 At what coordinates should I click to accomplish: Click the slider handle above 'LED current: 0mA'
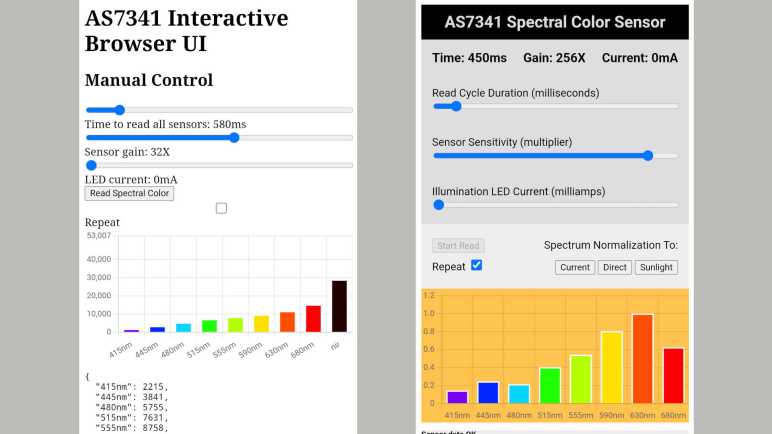coord(91,165)
